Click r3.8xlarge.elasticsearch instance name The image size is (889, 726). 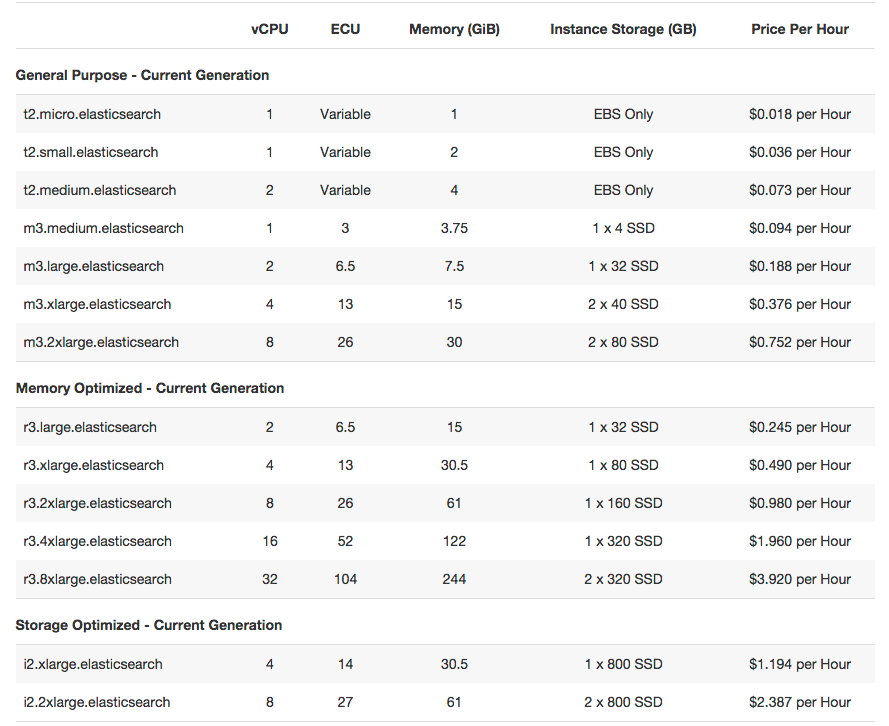click(97, 579)
